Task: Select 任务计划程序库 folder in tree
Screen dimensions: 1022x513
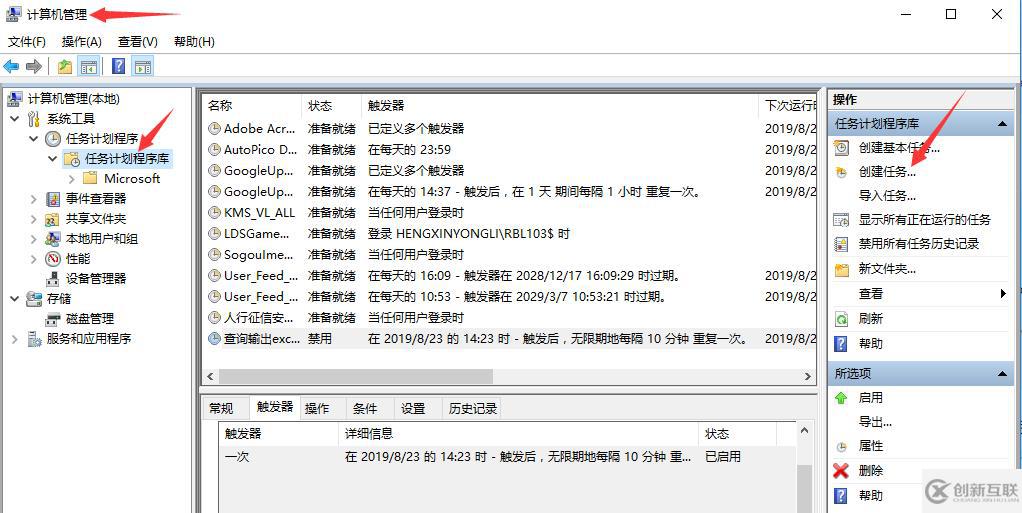Action: tap(126, 158)
